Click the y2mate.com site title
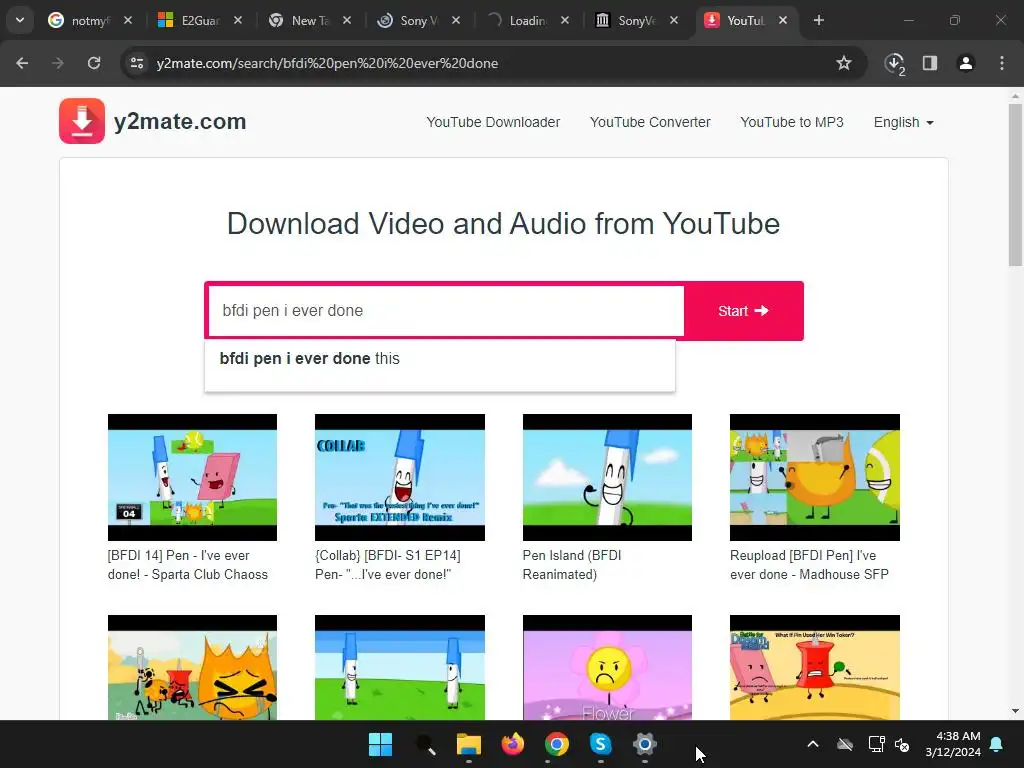 pyautogui.click(x=180, y=121)
